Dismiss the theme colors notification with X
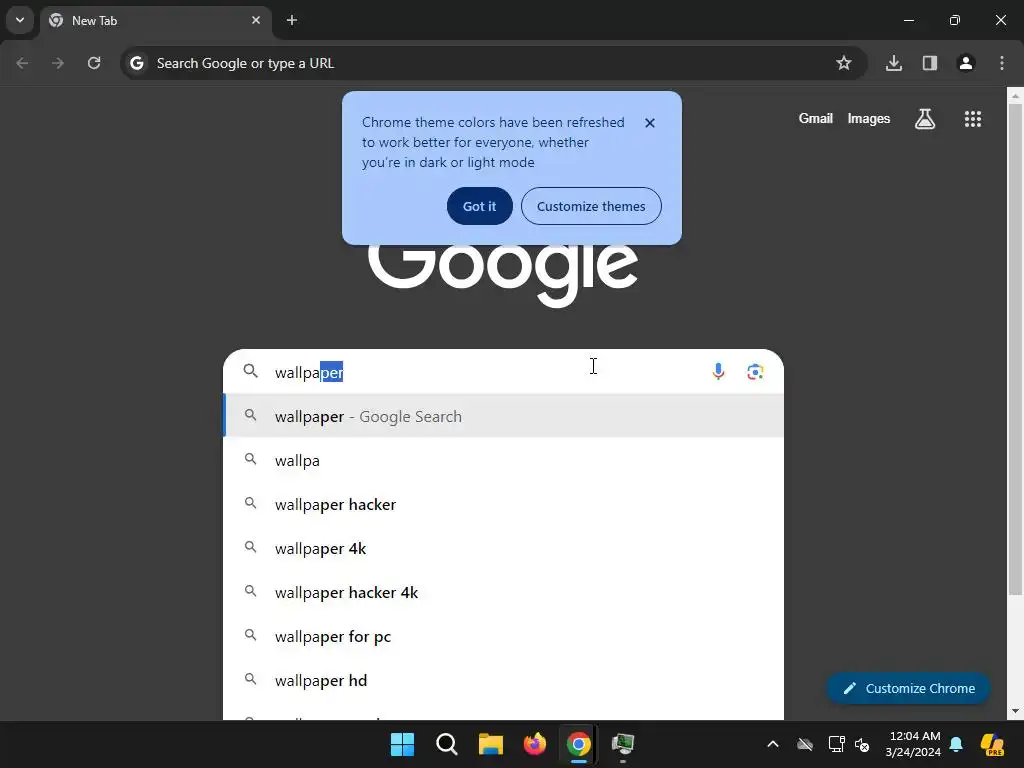The width and height of the screenshot is (1024, 768). [x=650, y=123]
